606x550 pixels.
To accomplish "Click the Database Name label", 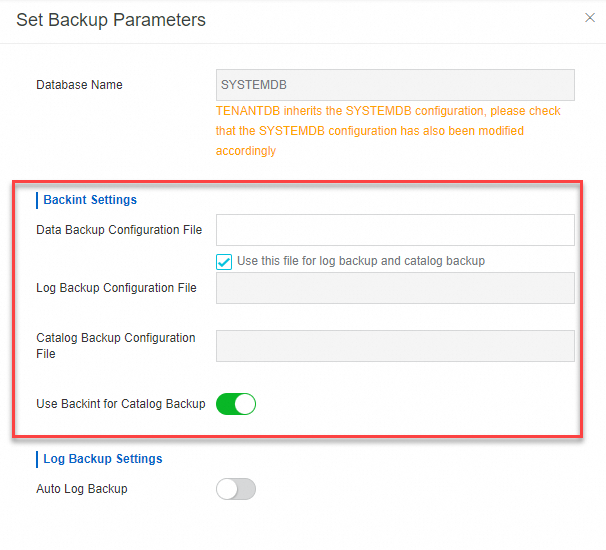I will click(79, 85).
